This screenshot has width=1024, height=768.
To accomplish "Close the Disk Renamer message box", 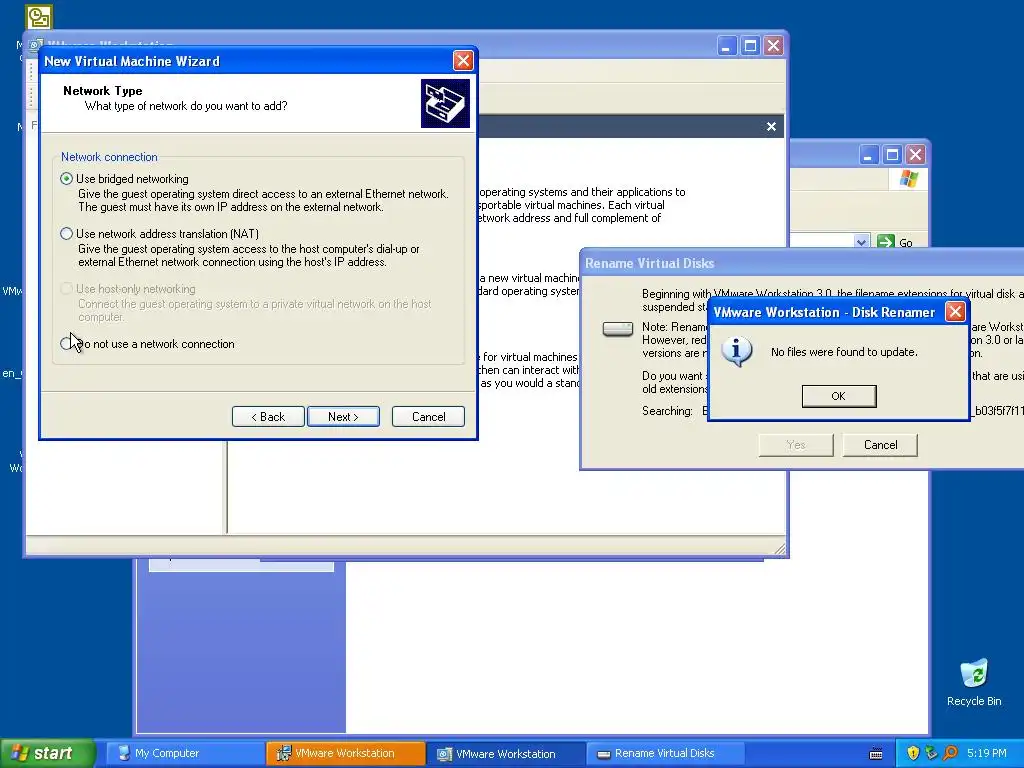I will pos(955,312).
